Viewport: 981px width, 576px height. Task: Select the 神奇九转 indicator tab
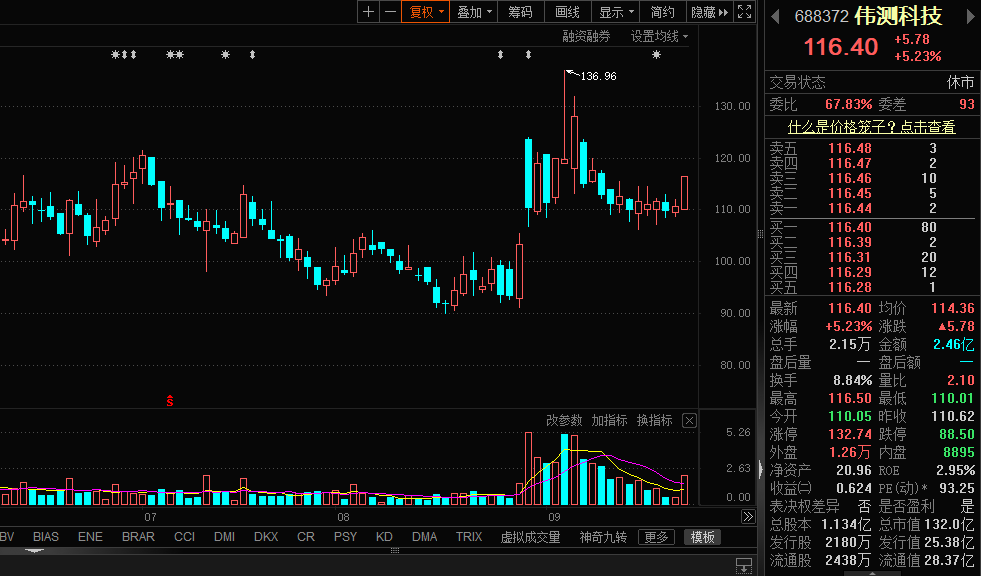click(603, 537)
